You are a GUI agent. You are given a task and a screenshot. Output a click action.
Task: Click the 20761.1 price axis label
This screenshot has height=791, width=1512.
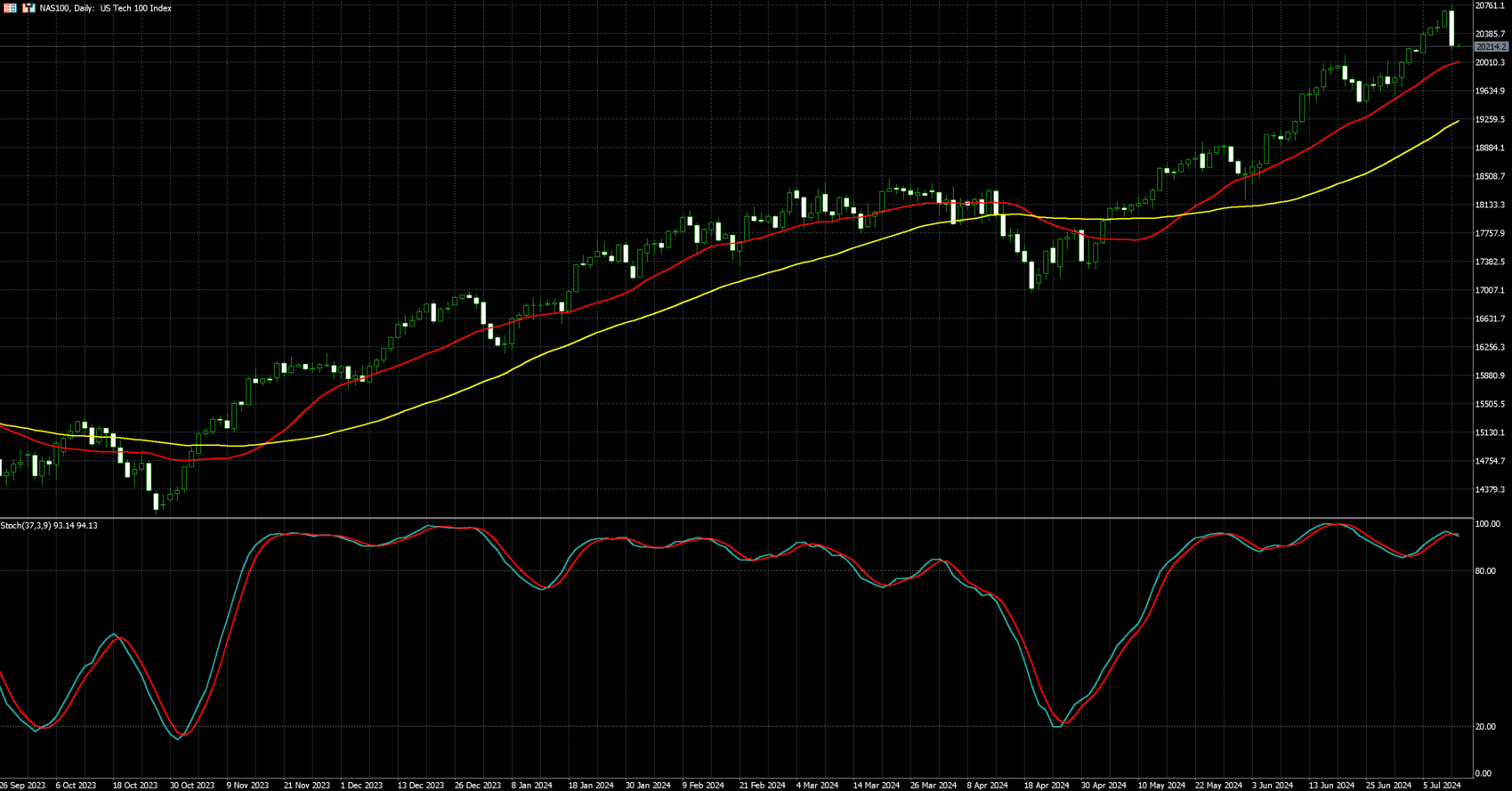(x=1490, y=6)
